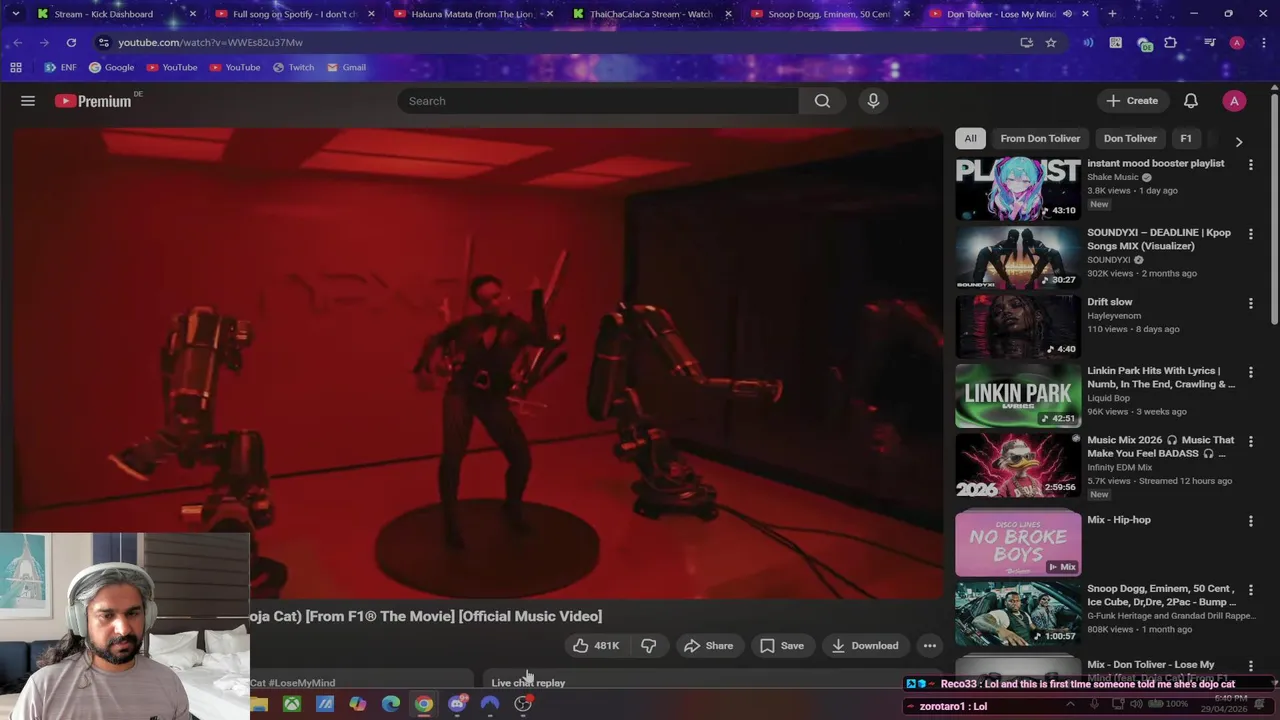Bookmark this page with the star
1280x720 pixels.
click(1051, 43)
